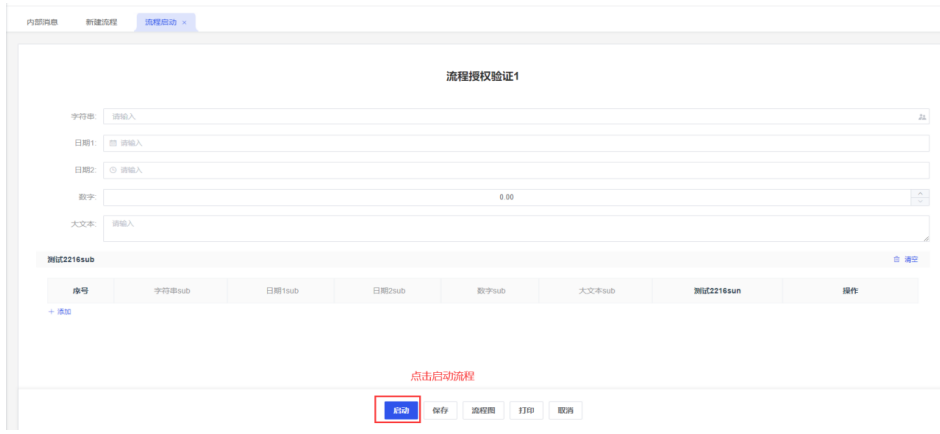Click 清空 to clear the subtable

pos(911,260)
